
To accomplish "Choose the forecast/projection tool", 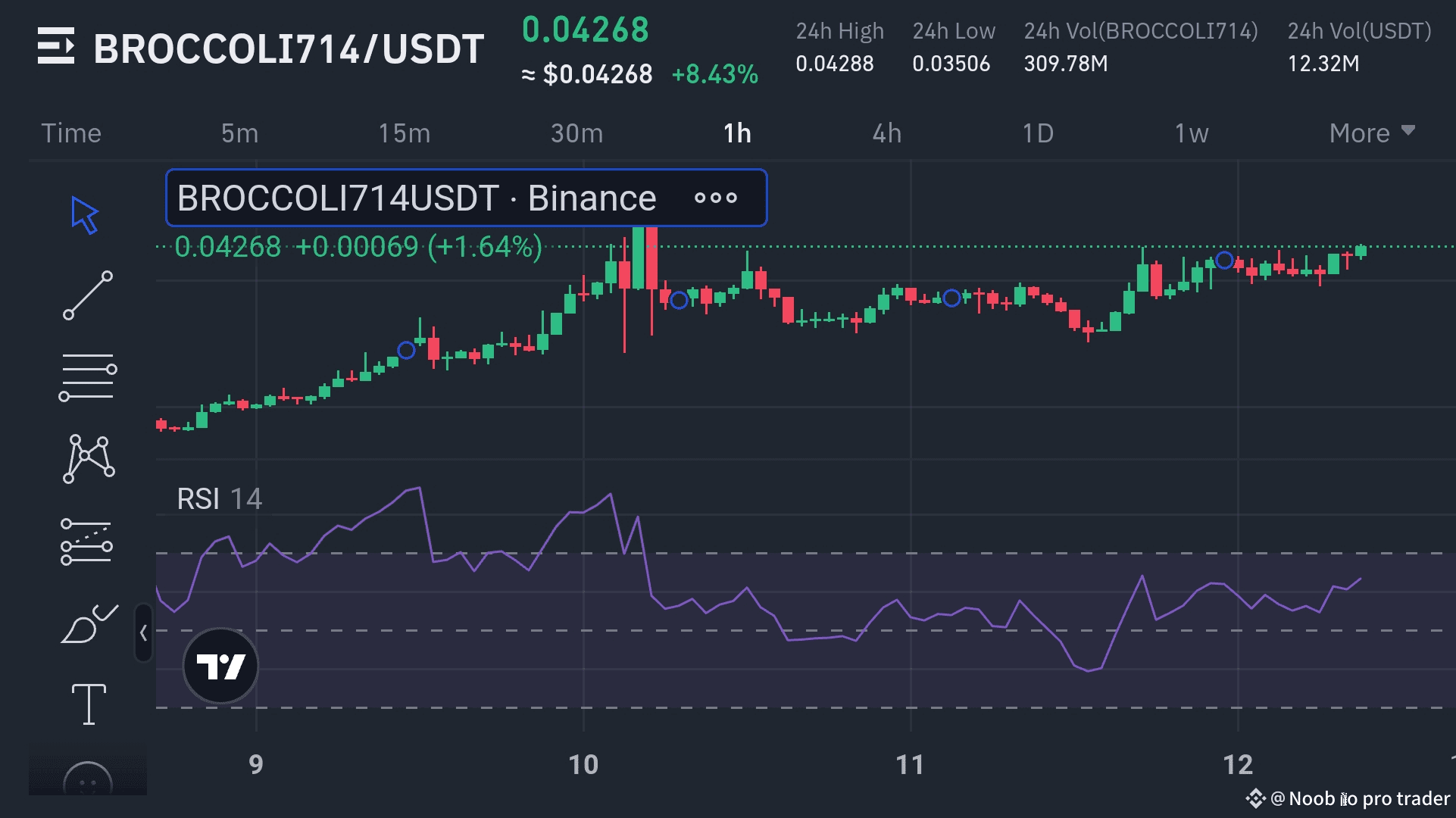I will click(87, 542).
